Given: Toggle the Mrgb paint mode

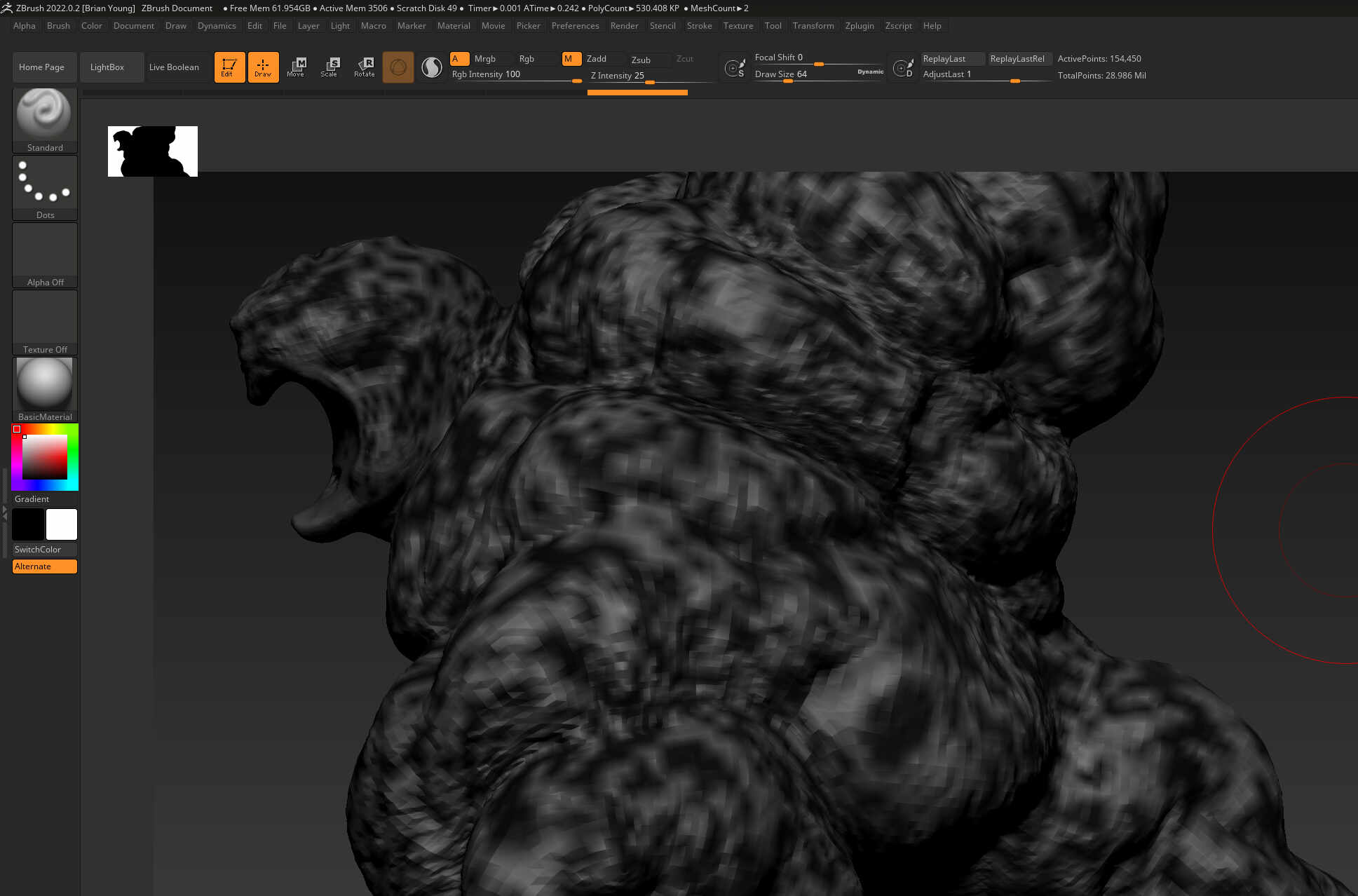Looking at the screenshot, I should coord(484,59).
